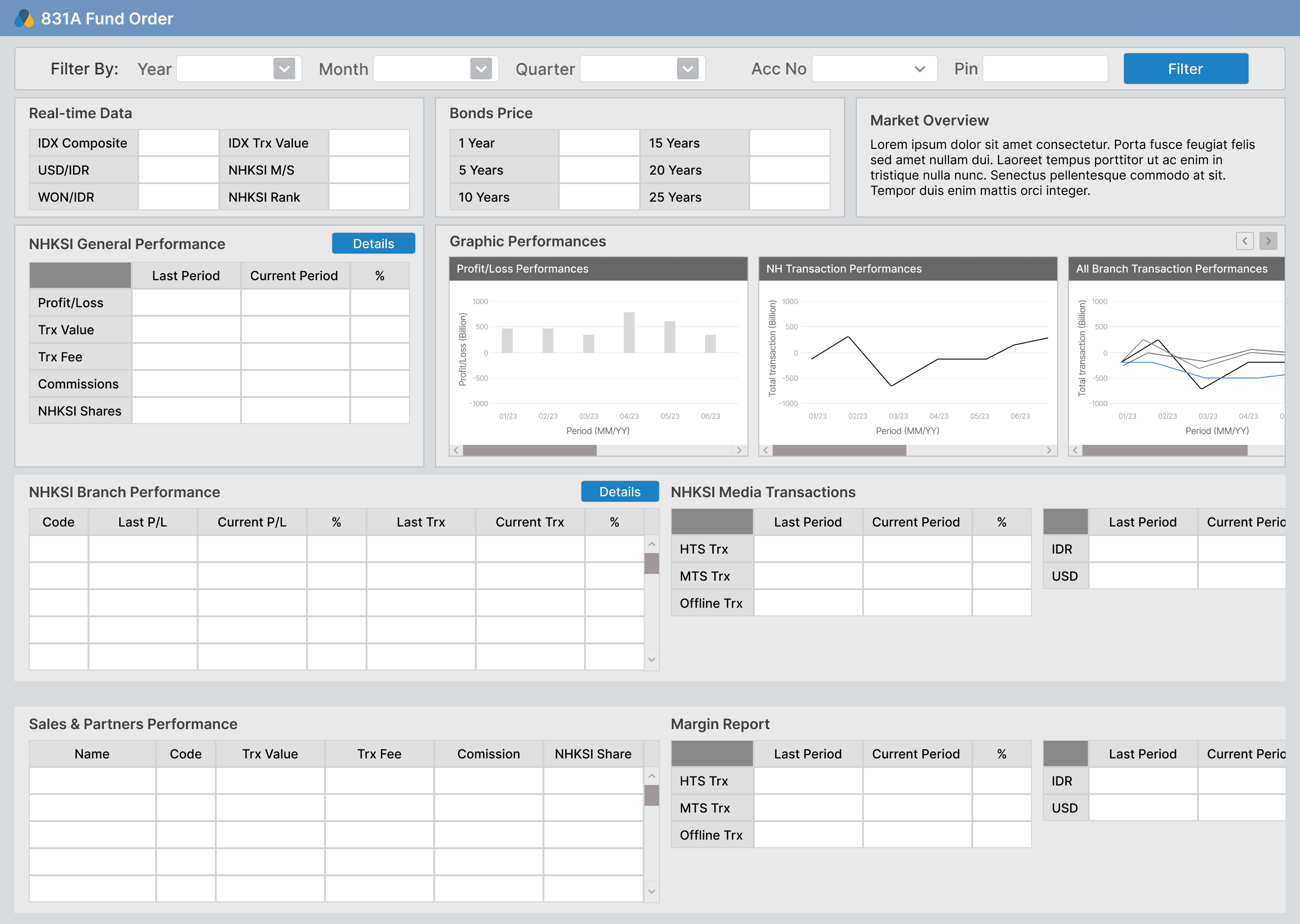This screenshot has height=924, width=1300.
Task: Click the Profit/Loss chart horizontal scrollbar thumb
Action: coord(530,450)
